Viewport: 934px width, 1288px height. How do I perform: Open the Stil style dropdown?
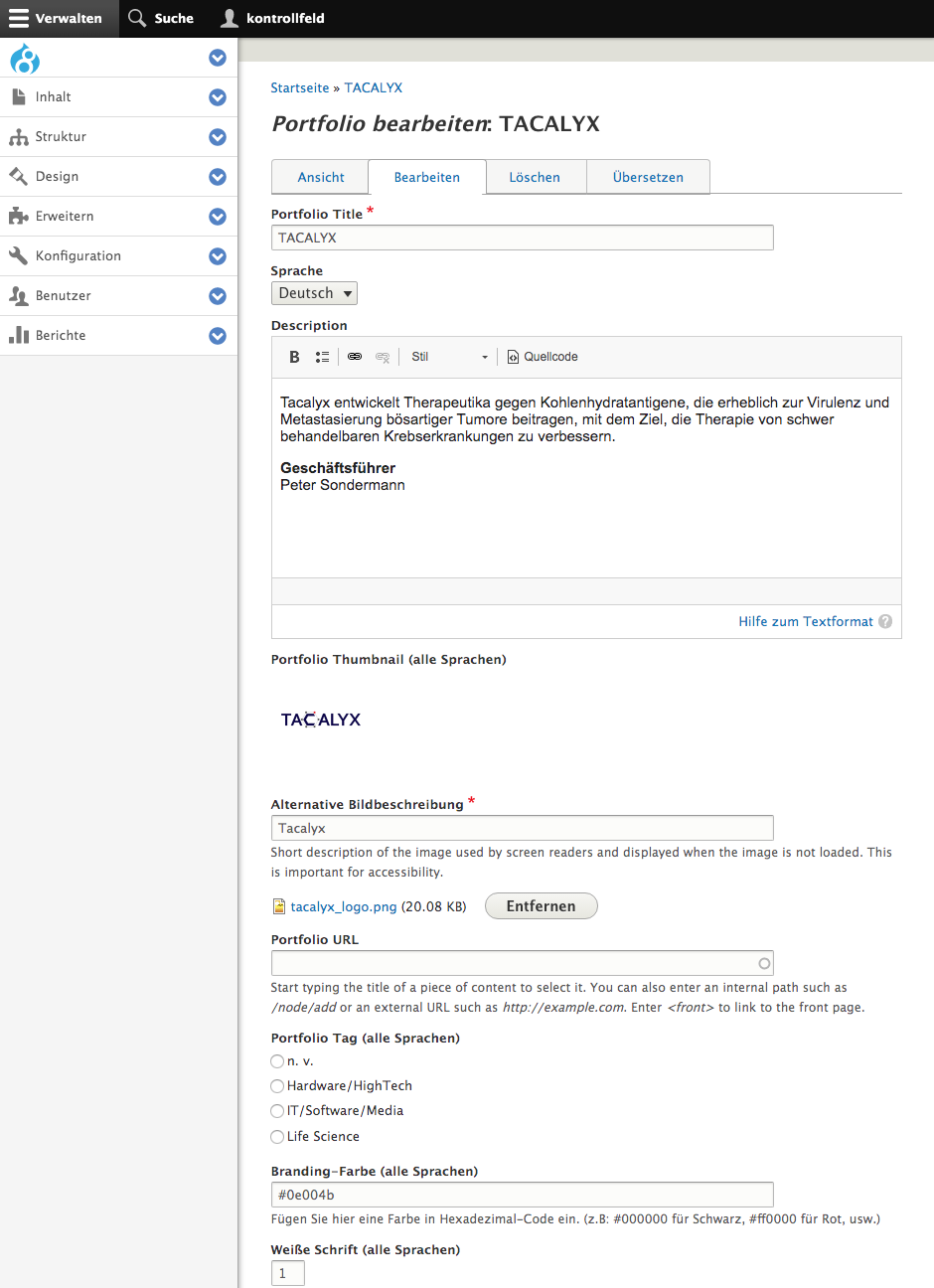(x=450, y=357)
